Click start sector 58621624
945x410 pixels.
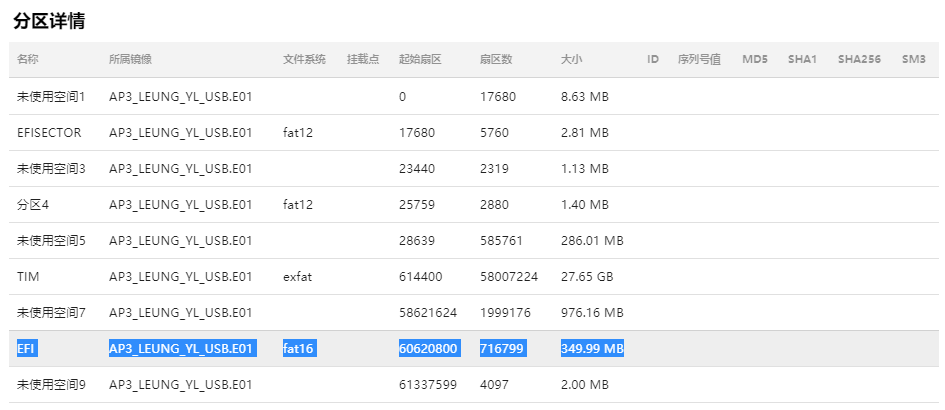(x=428, y=313)
